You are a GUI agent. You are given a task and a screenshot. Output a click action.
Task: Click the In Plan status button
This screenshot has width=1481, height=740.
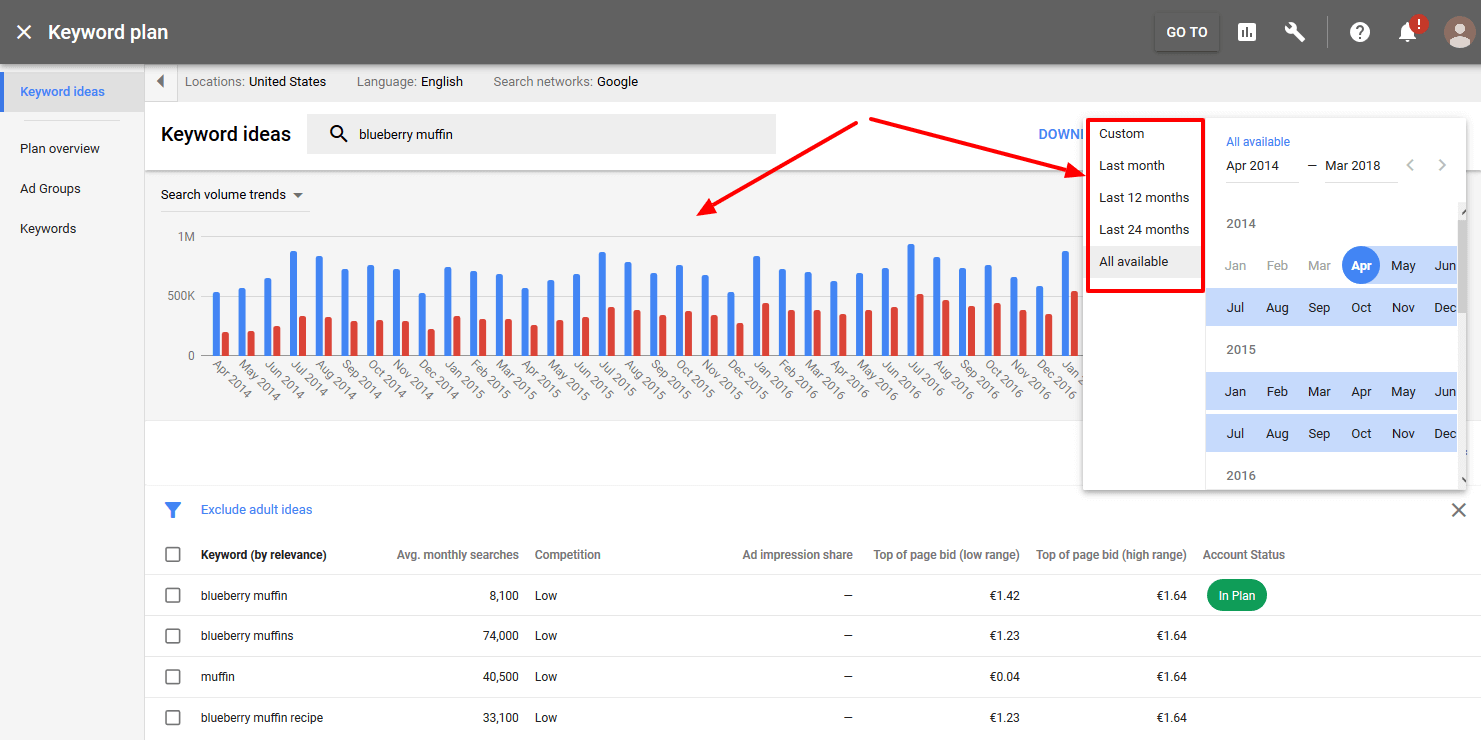[x=1237, y=595]
